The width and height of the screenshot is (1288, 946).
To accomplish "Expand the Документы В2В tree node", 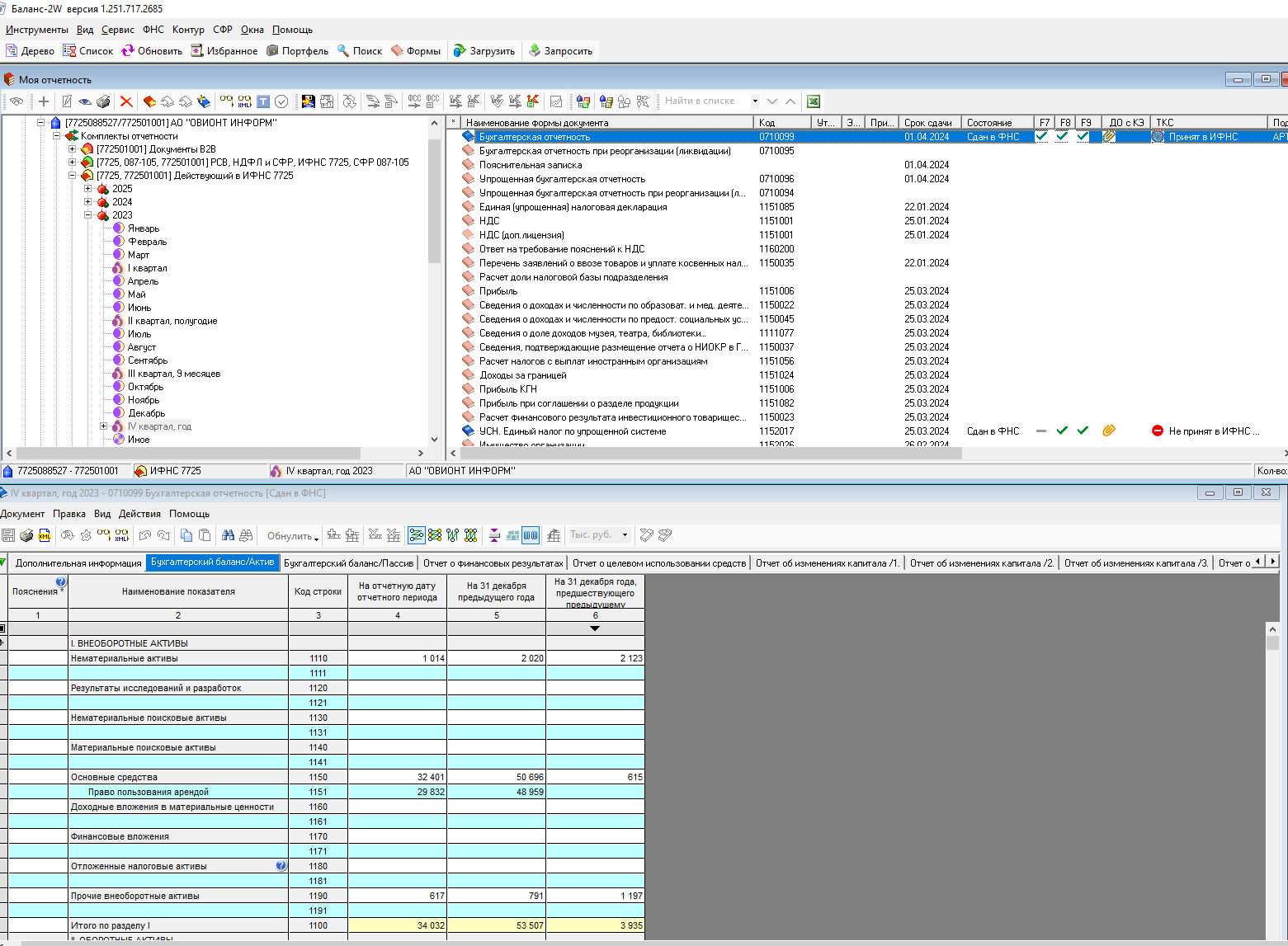I will [73, 149].
